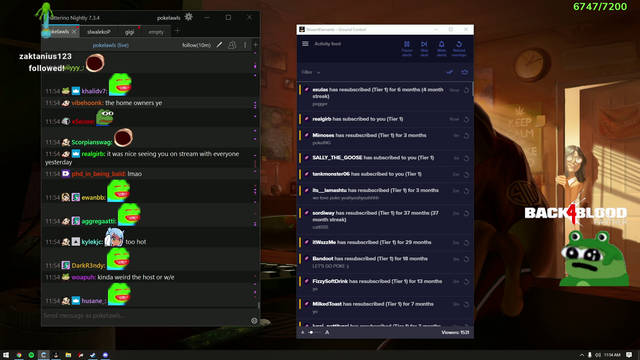Open Spotify from the taskbar
640x360 pixels.
tap(31, 355)
